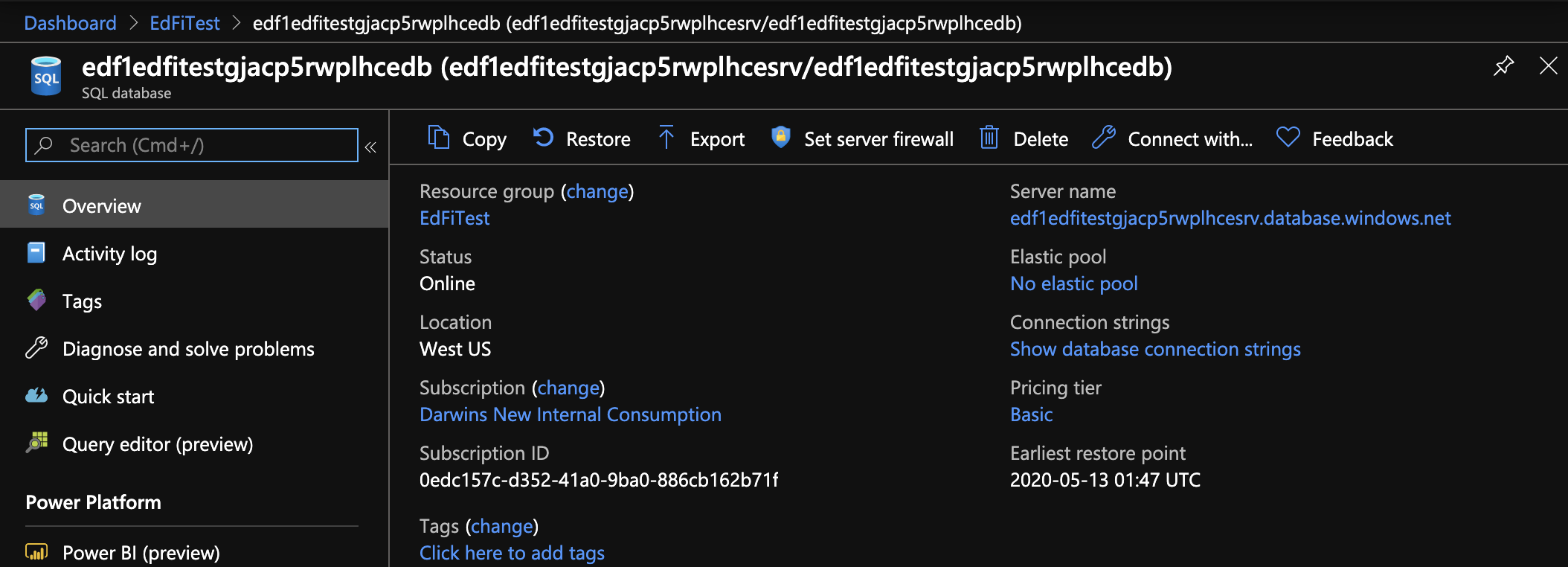Click the Copy icon in toolbar
1568x567 pixels.
(x=439, y=138)
